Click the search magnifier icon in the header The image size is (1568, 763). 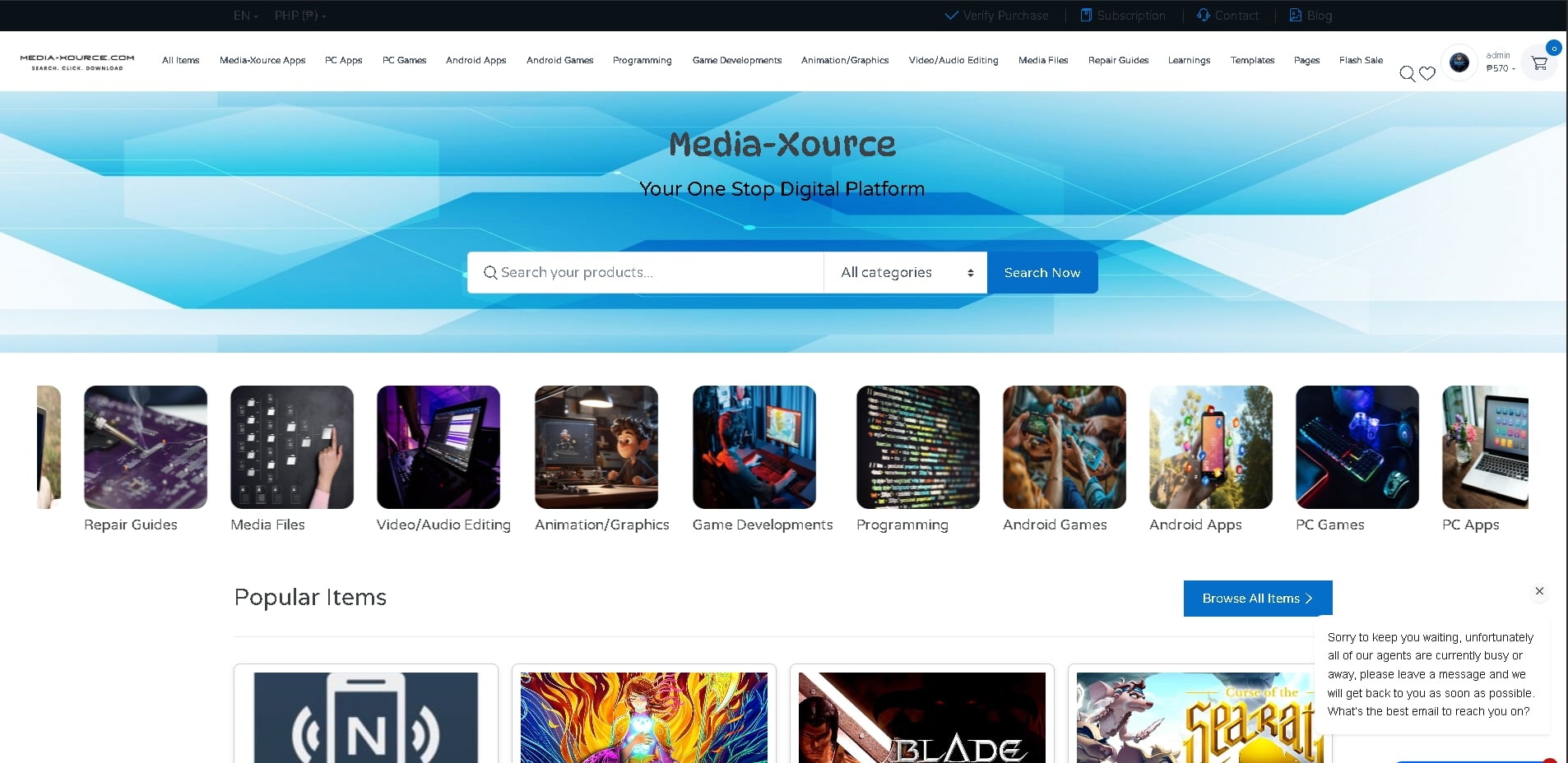point(1407,74)
